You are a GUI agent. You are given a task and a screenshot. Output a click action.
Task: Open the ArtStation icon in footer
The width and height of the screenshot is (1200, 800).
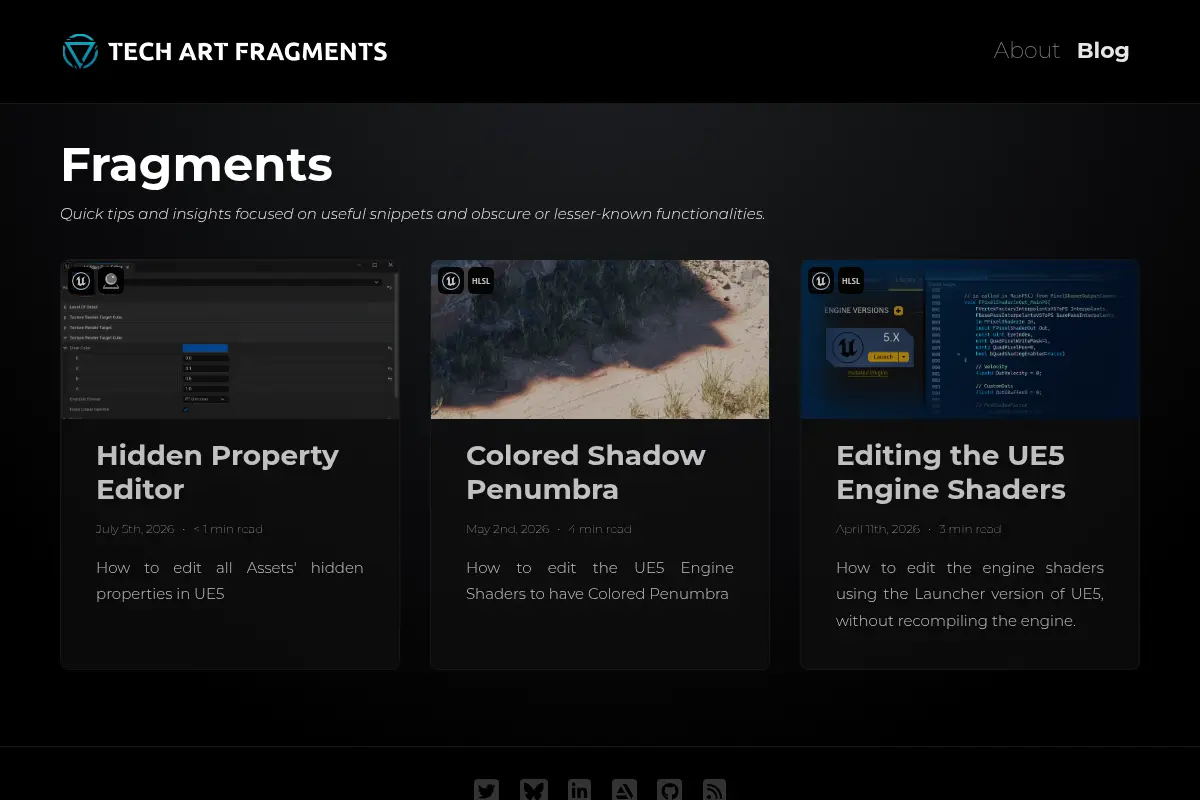click(x=624, y=790)
